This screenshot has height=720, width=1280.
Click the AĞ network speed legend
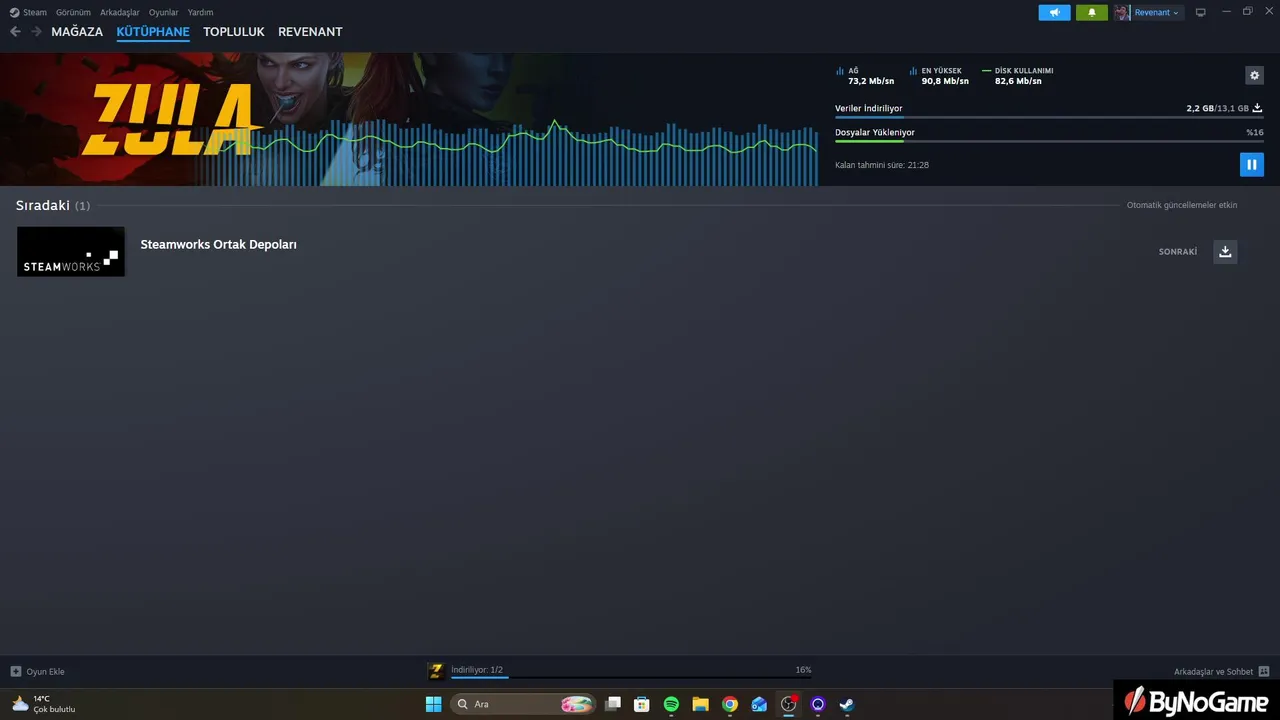pos(865,76)
